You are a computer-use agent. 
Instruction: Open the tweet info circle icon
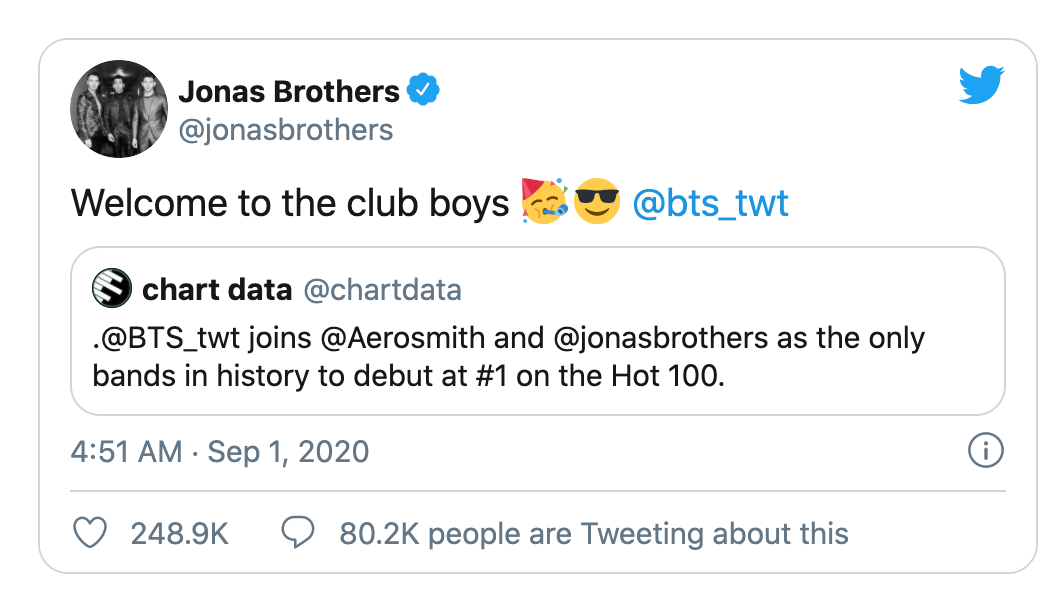[x=986, y=451]
